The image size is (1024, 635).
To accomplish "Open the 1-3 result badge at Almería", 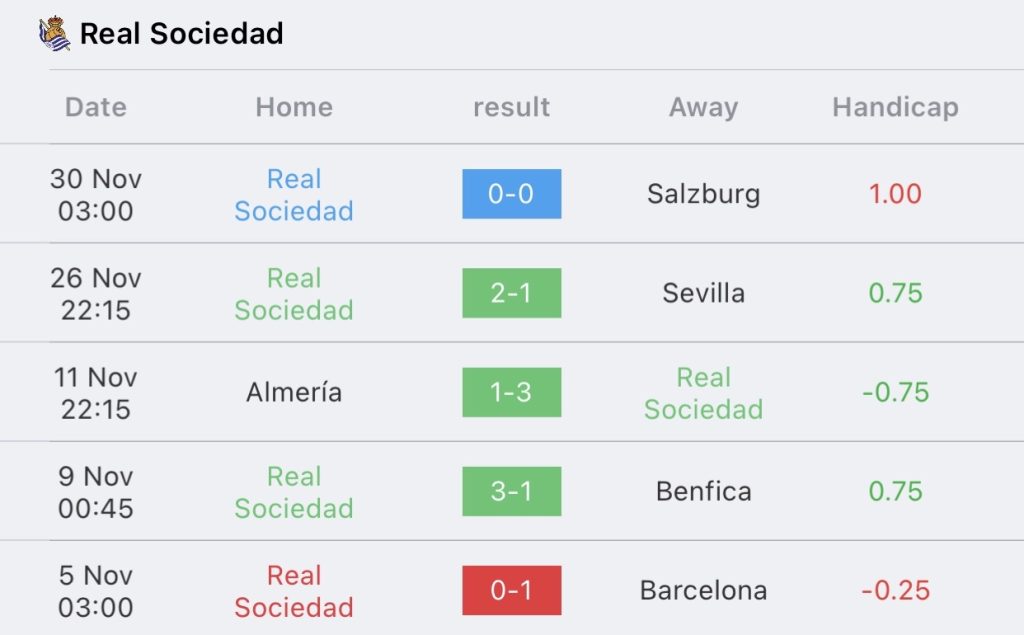I will (x=511, y=393).
